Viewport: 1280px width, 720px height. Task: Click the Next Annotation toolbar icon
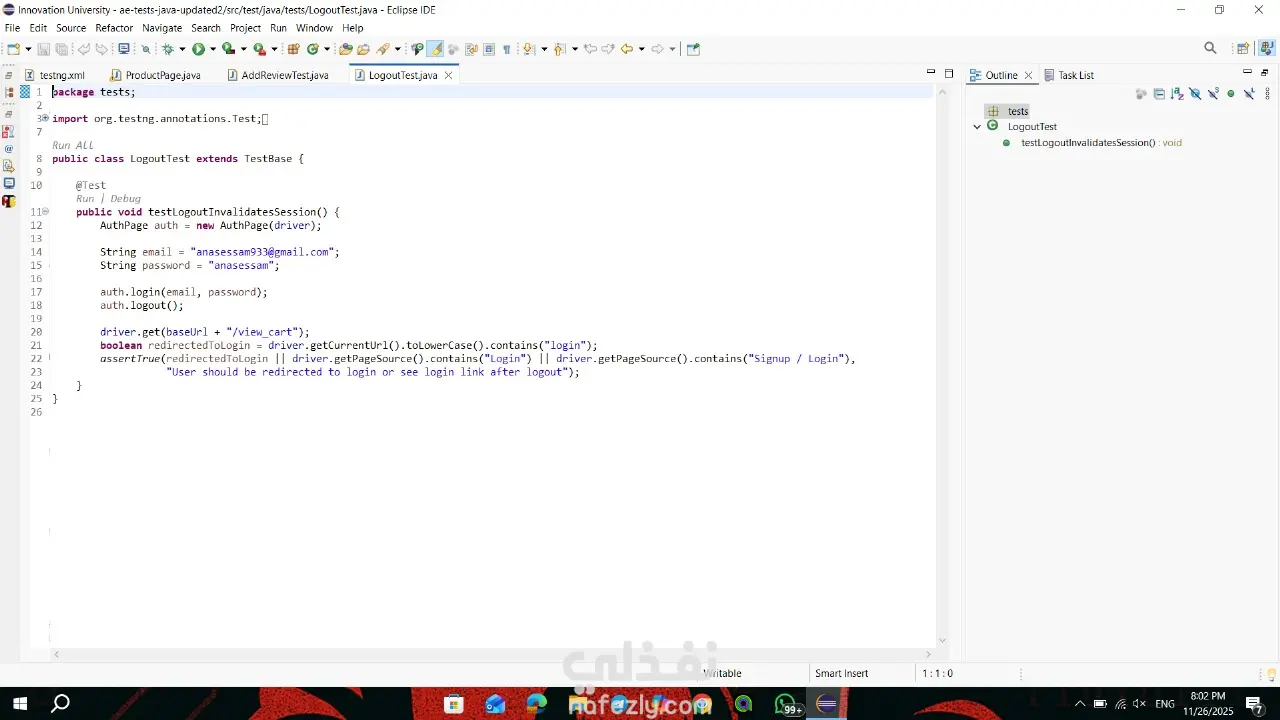coord(529,49)
